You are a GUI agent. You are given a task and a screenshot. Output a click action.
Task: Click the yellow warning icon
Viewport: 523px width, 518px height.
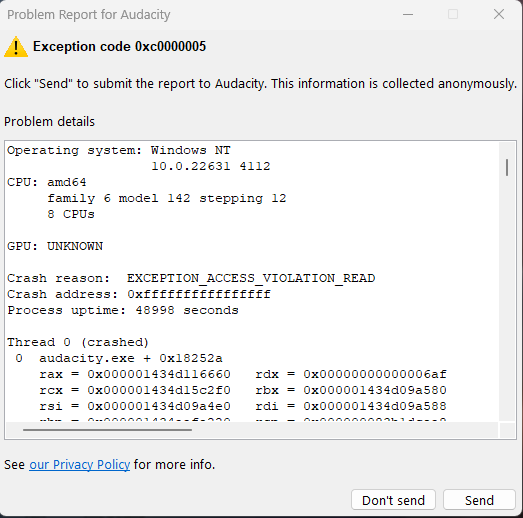click(16, 47)
